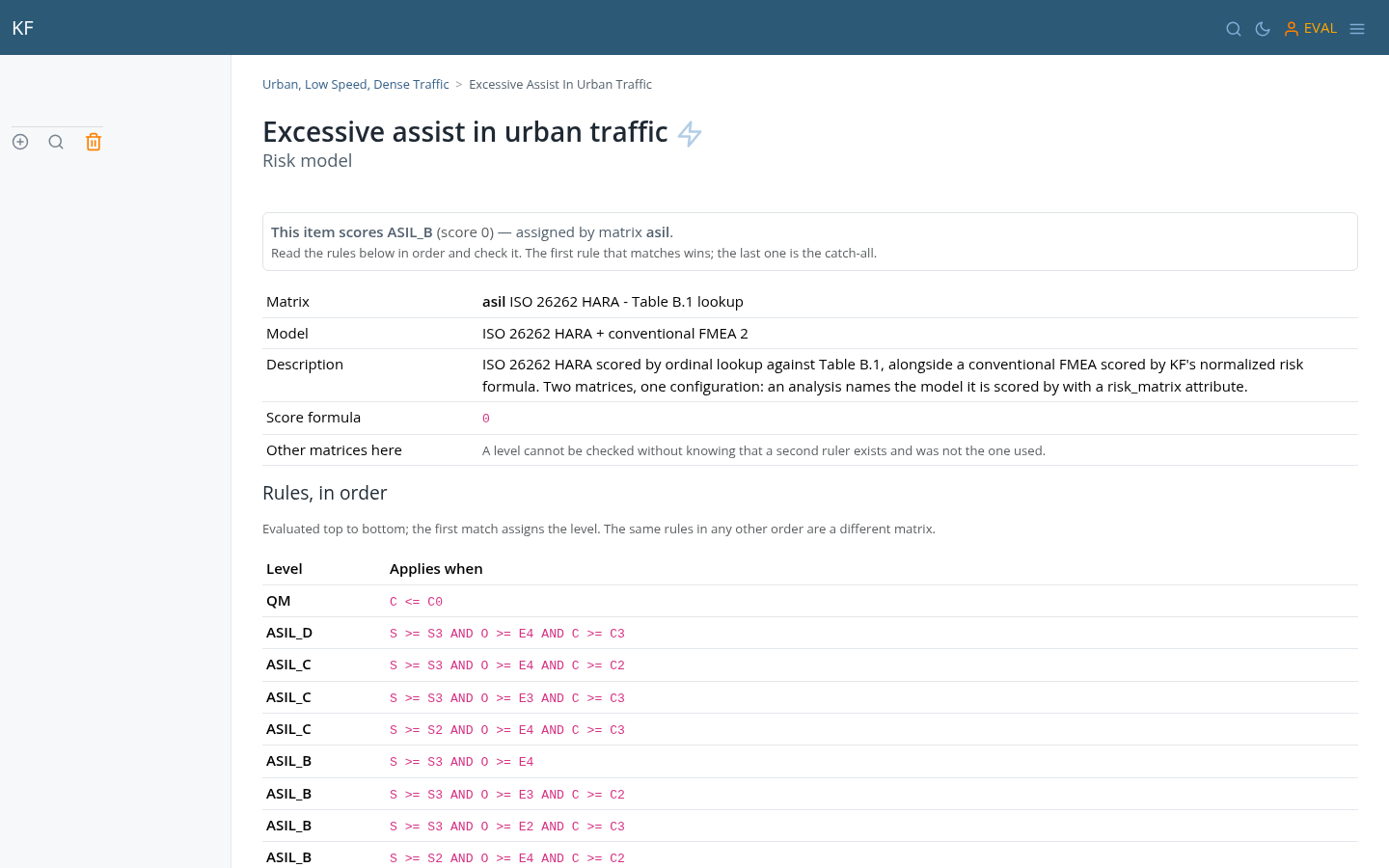Viewport: 1389px width, 868px height.
Task: Toggle dark mode with the moon icon
Action: point(1263,29)
